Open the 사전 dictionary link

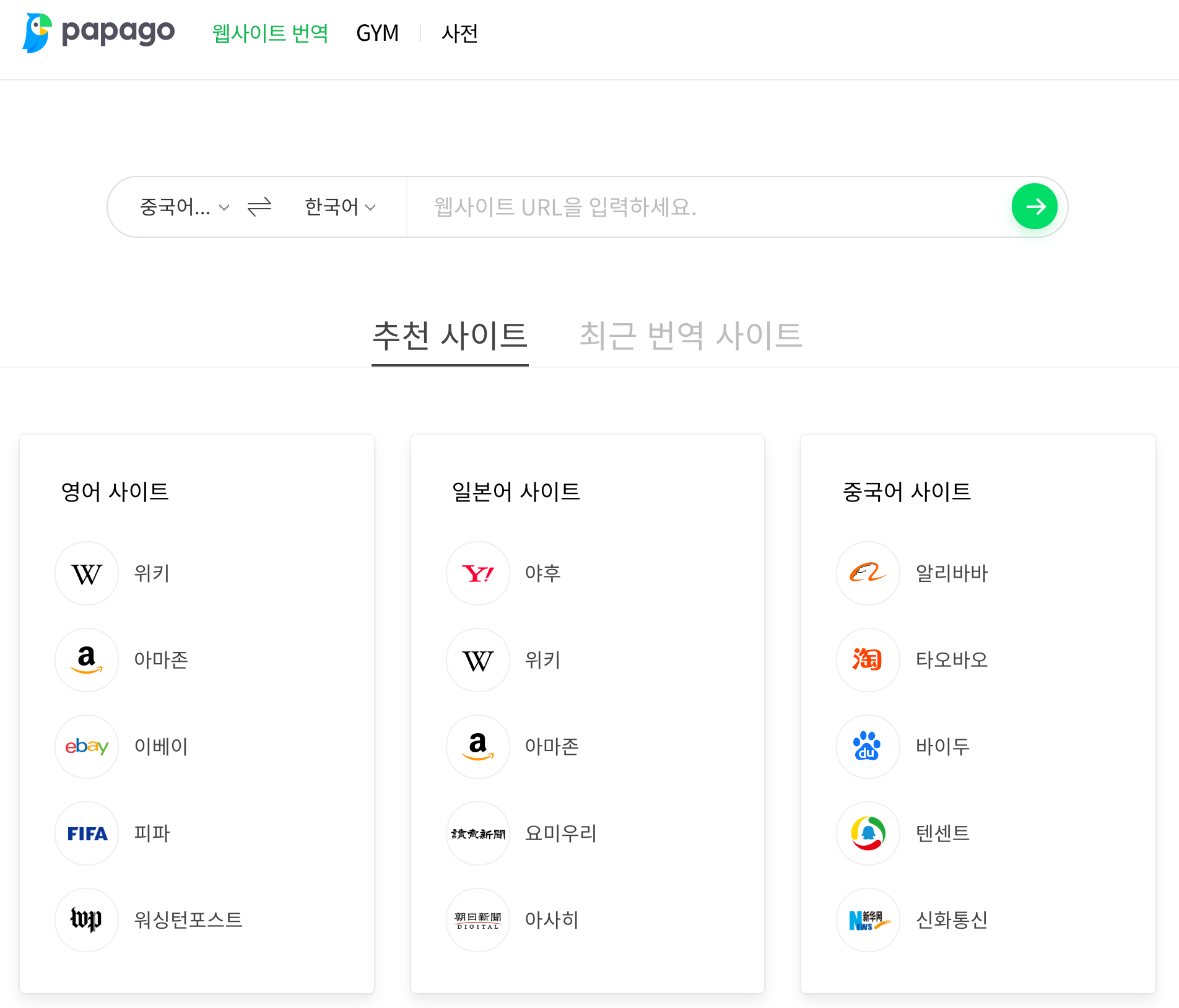tap(459, 33)
